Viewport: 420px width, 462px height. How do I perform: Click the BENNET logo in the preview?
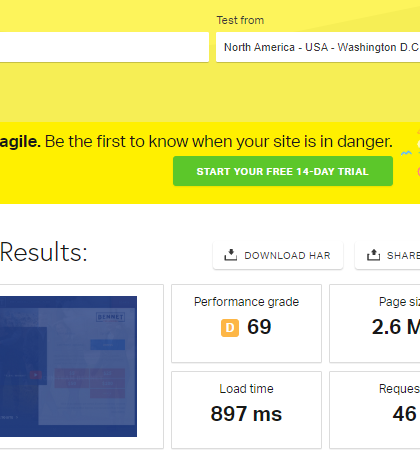(x=111, y=317)
